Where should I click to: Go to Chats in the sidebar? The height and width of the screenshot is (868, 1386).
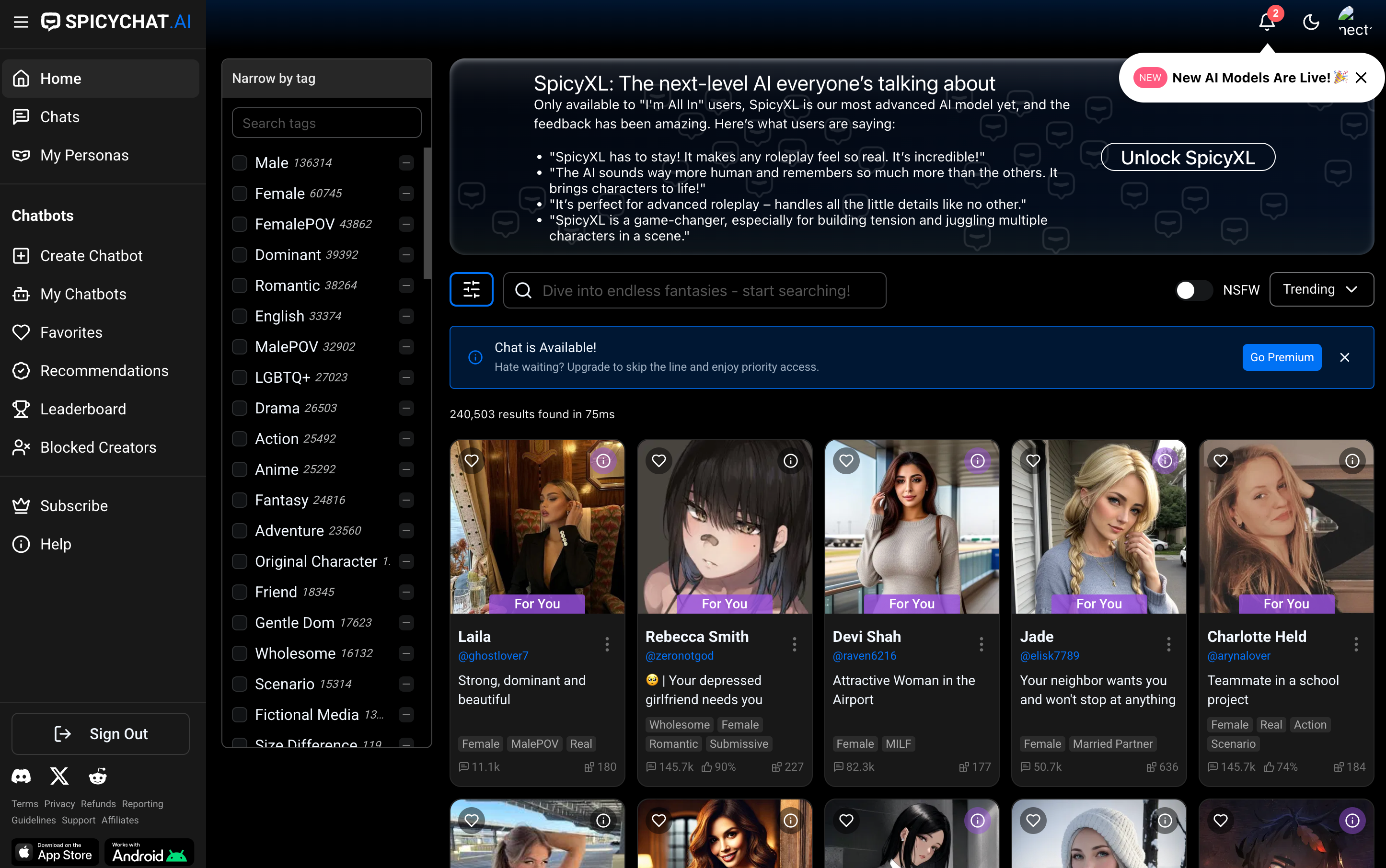(60, 116)
